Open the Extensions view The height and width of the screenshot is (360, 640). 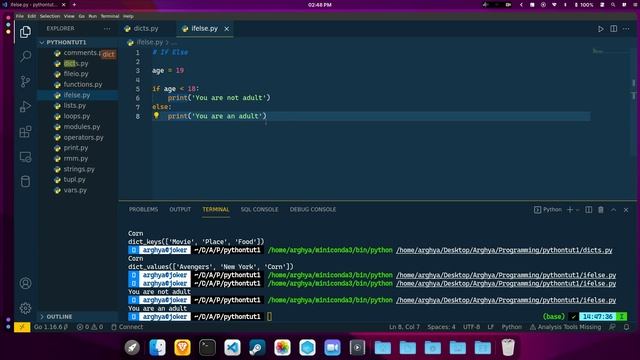click(25, 132)
